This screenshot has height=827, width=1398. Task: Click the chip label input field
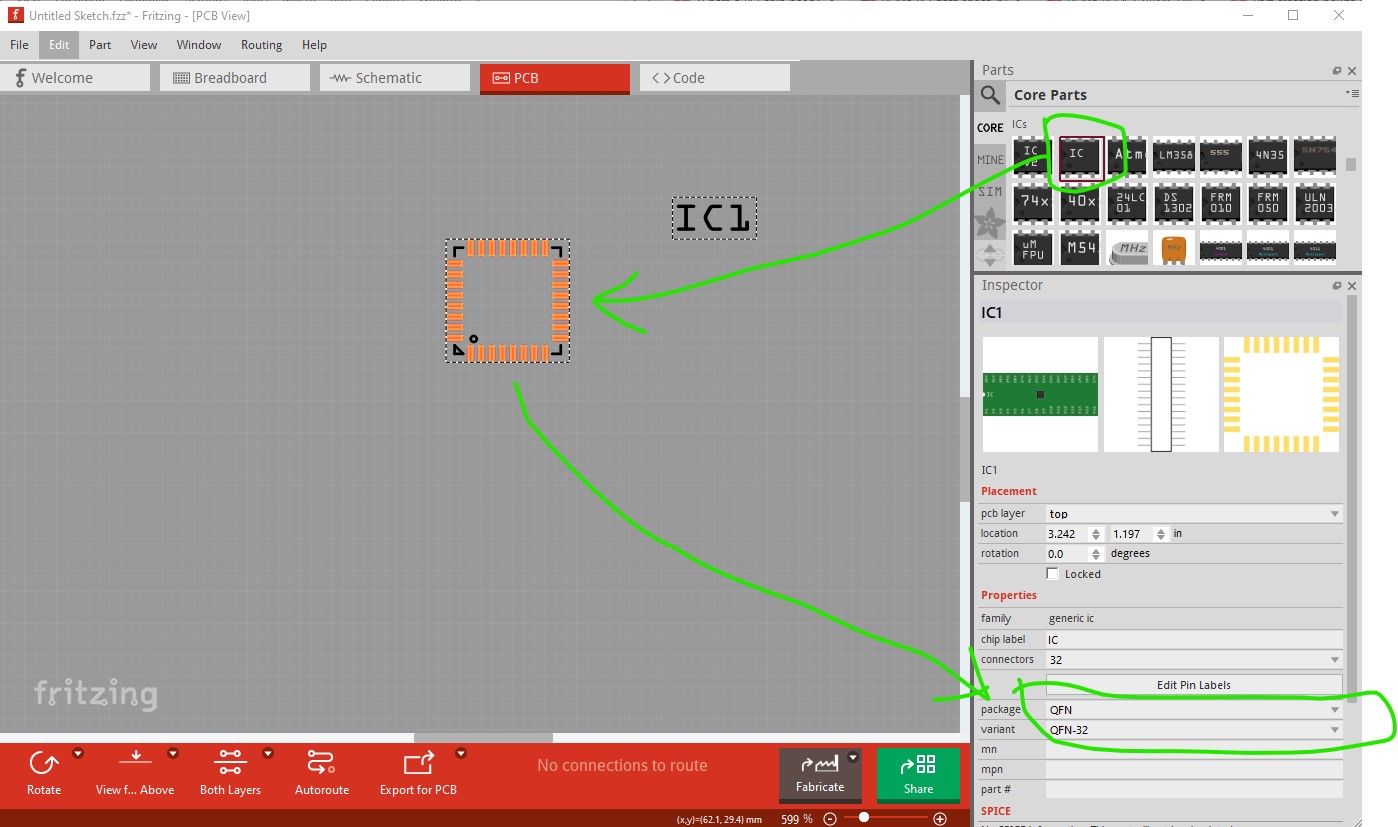(1192, 640)
